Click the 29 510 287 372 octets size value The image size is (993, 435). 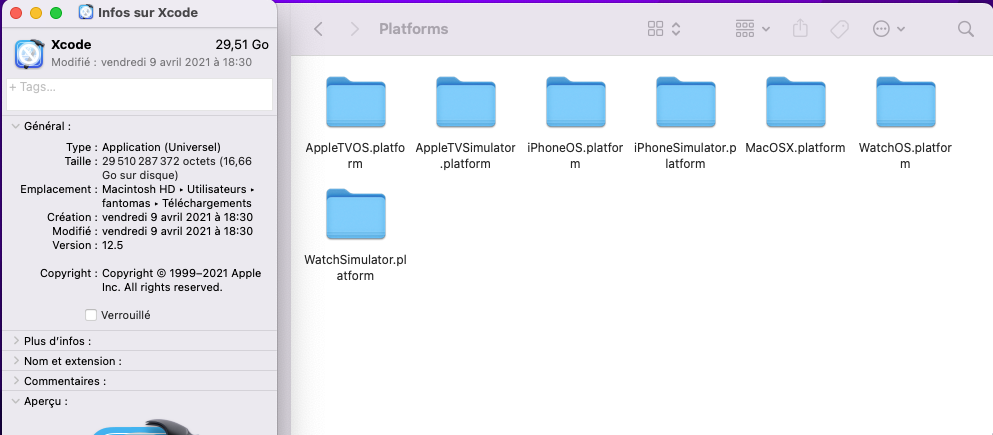[177, 168]
